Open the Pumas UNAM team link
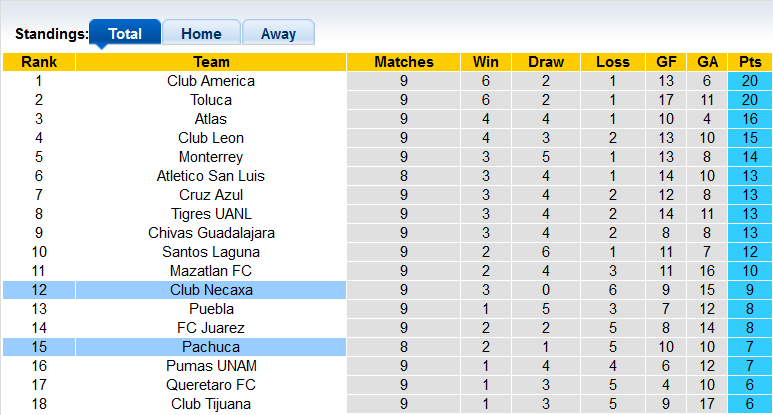 pyautogui.click(x=211, y=366)
